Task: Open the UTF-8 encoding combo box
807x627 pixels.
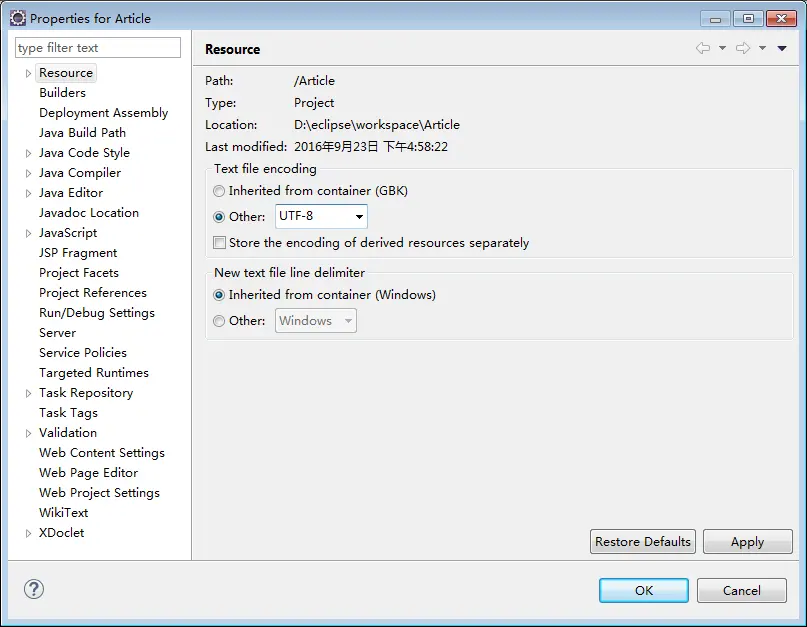Action: 321,216
